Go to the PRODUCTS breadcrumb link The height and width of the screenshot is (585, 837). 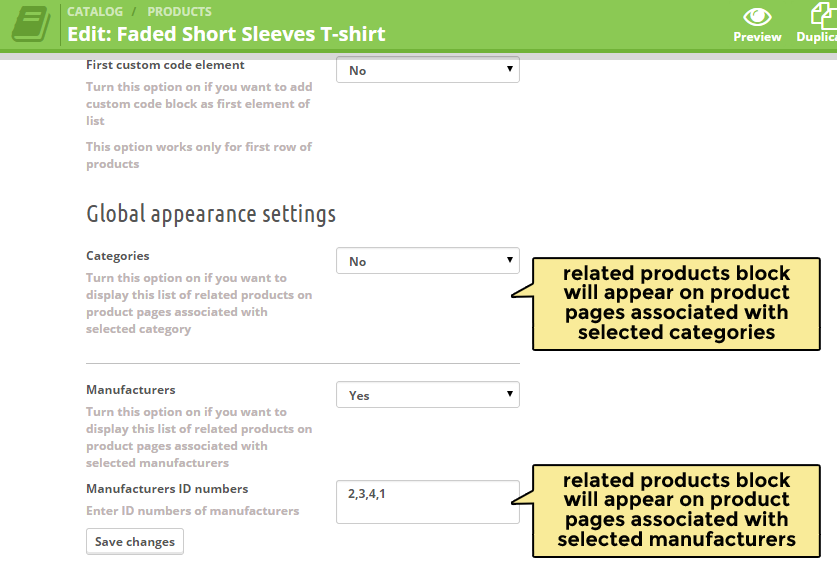pyautogui.click(x=179, y=12)
